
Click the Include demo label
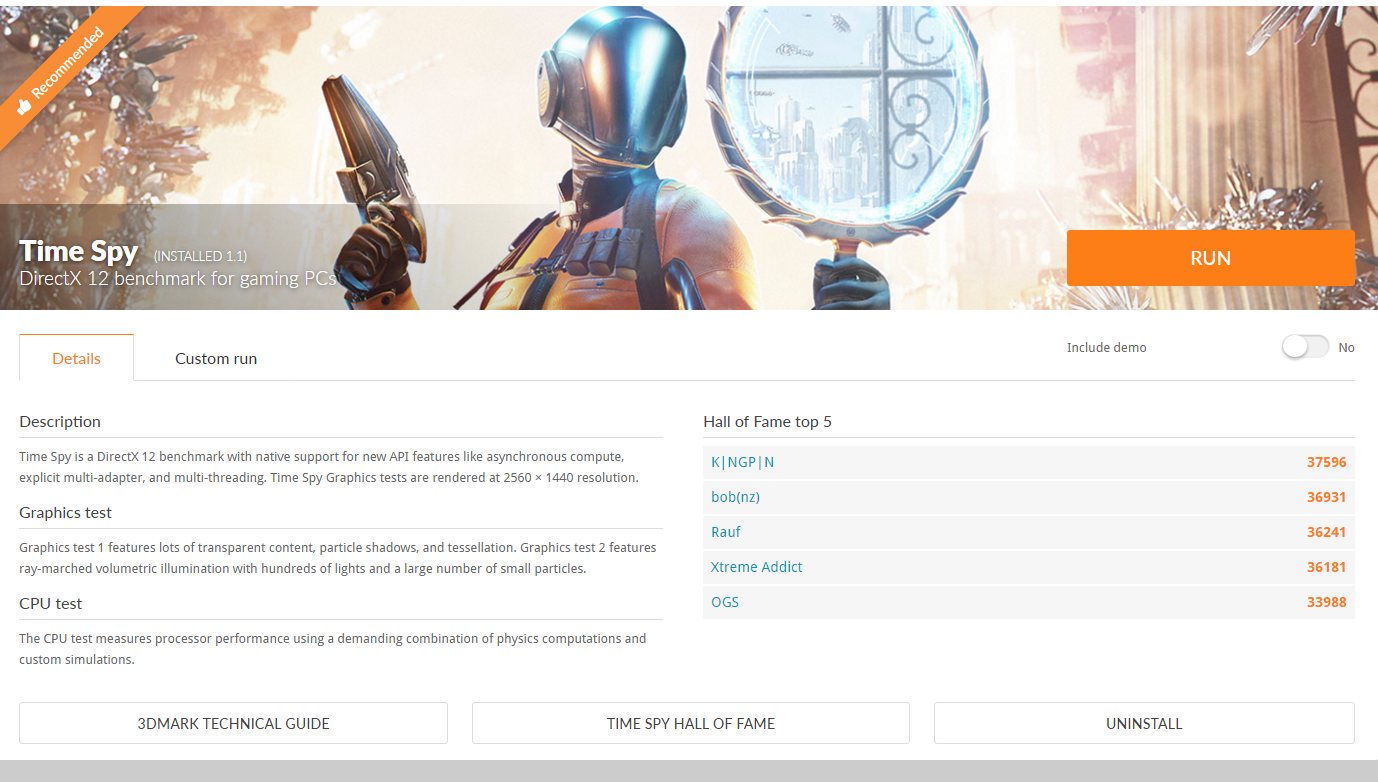(x=1107, y=348)
